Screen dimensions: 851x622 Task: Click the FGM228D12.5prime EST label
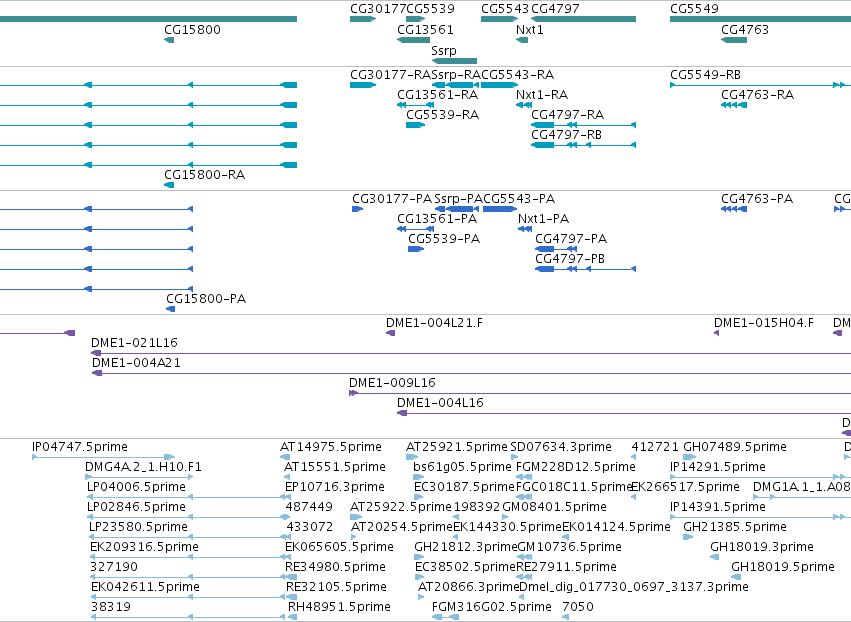tap(576, 467)
